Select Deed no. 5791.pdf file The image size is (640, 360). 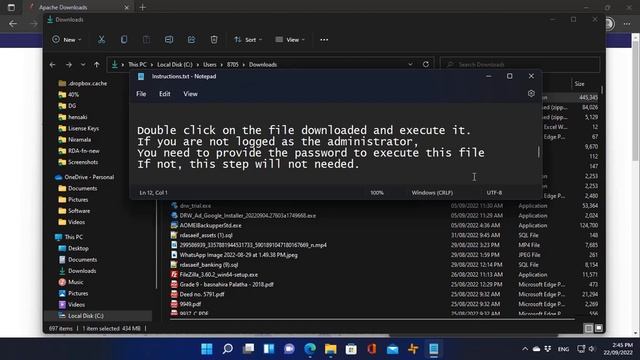point(202,294)
